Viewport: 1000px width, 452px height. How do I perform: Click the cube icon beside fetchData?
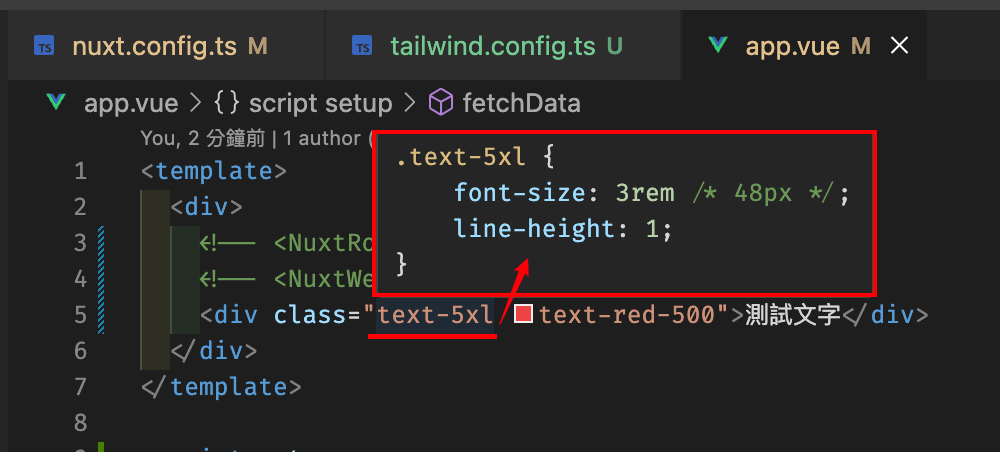pyautogui.click(x=441, y=103)
